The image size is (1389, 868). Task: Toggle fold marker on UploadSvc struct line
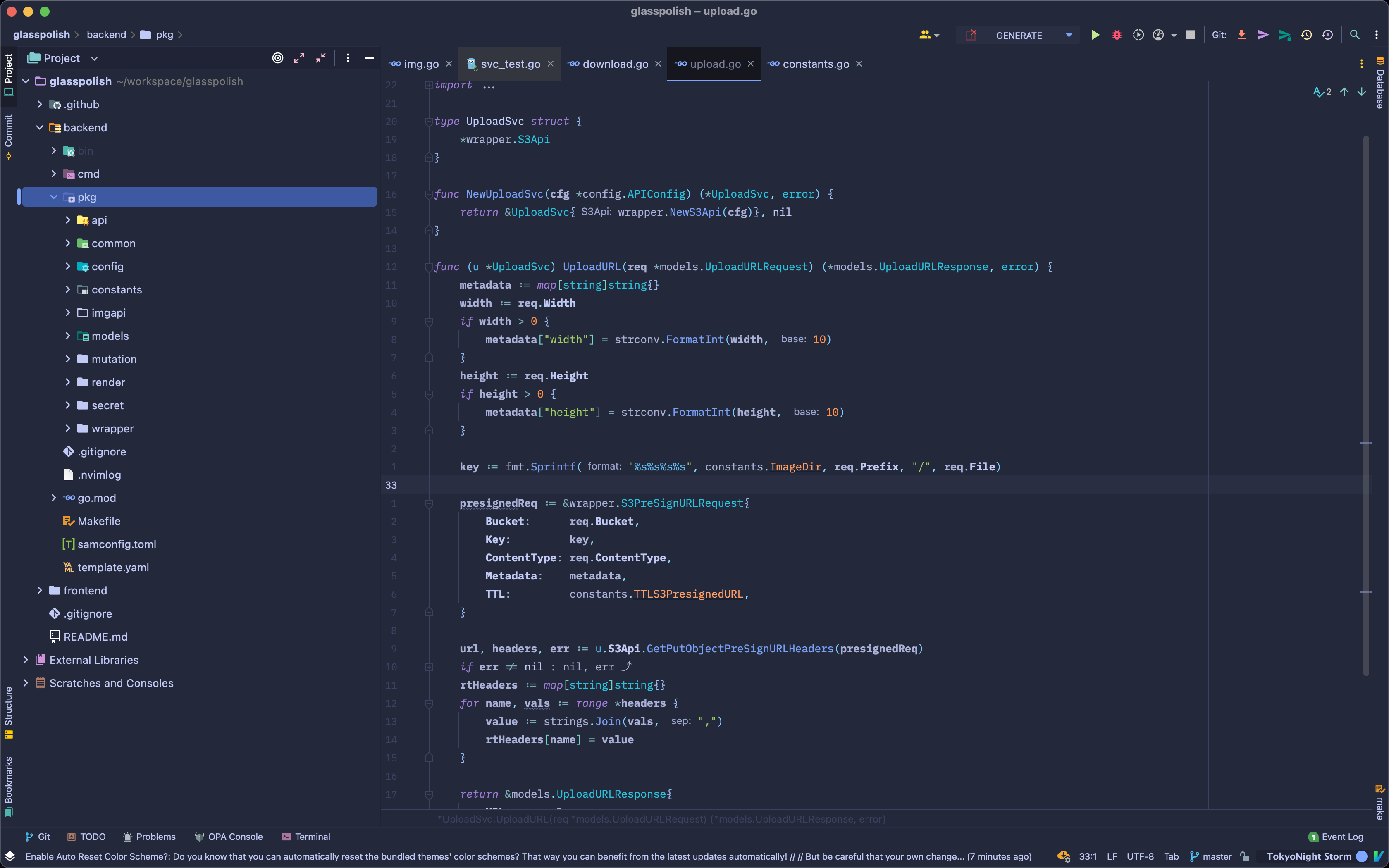(x=429, y=121)
